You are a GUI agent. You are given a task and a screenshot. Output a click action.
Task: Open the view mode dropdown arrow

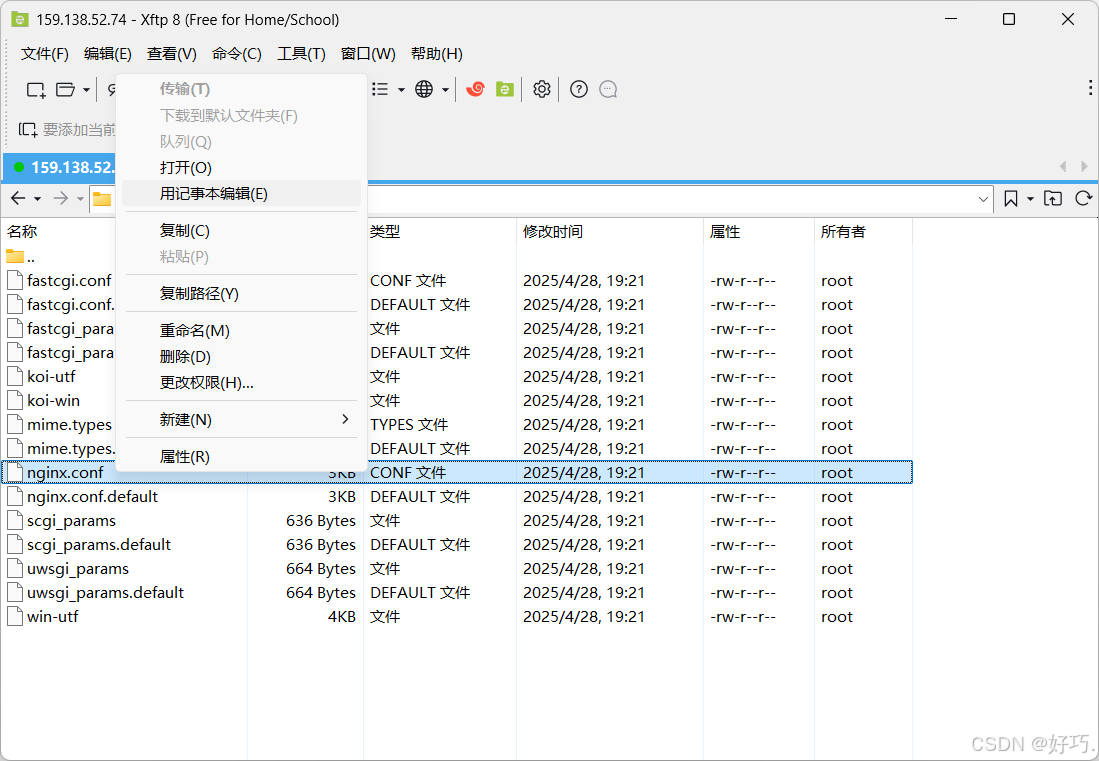pyautogui.click(x=401, y=90)
